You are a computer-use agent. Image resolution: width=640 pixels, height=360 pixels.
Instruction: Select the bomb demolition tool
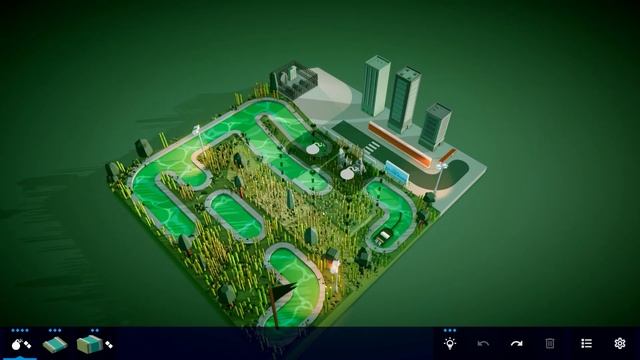[21, 344]
